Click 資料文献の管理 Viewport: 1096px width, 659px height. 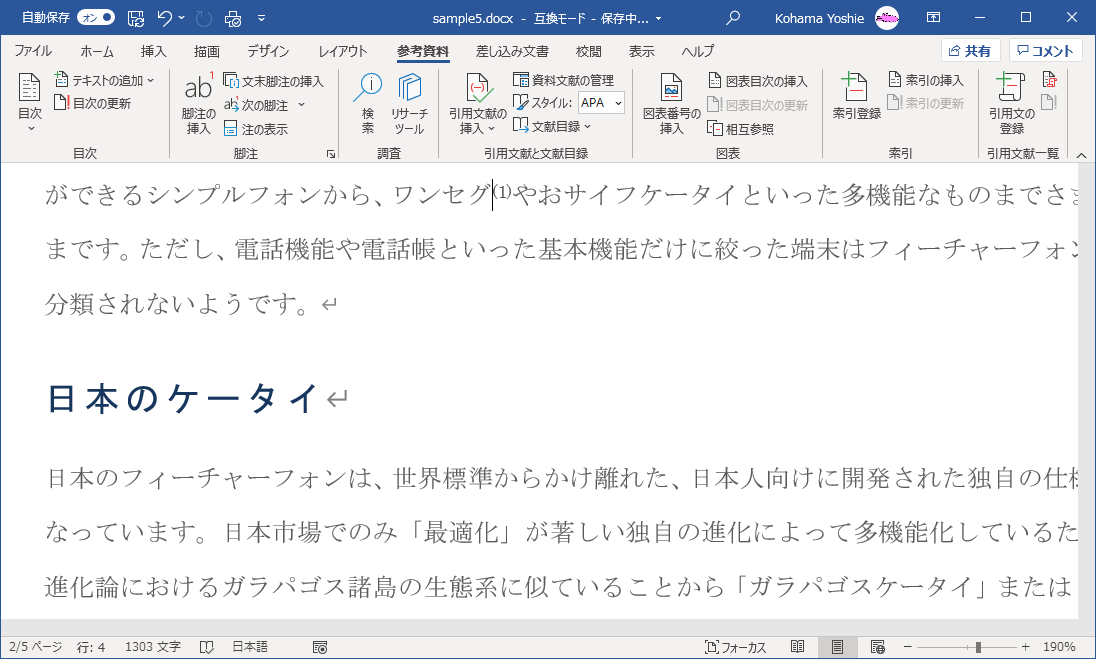click(563, 80)
